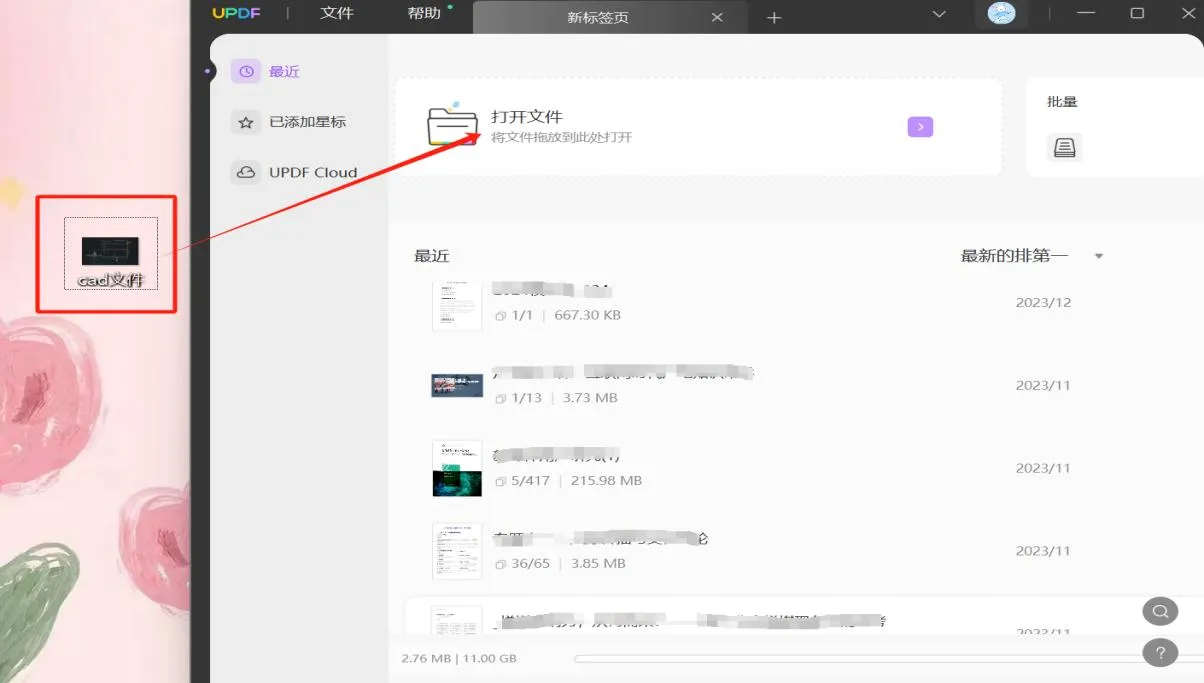The height and width of the screenshot is (683, 1204).
Task: Click the UPDF Cloud icon in sidebar
Action: coord(245,172)
